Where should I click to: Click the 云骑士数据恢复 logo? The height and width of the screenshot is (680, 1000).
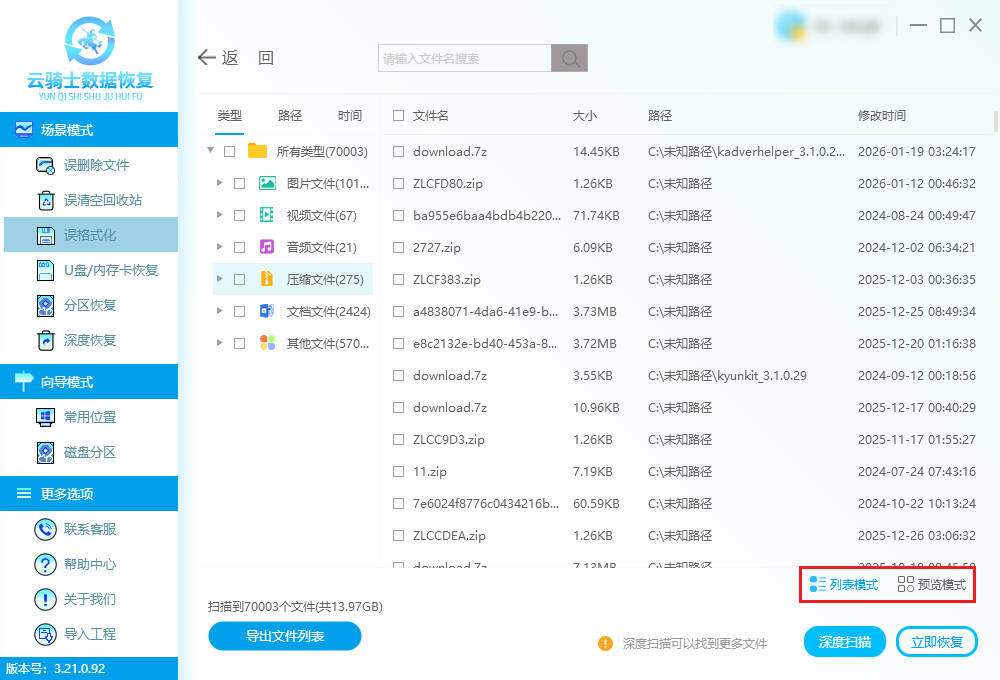click(x=90, y=57)
